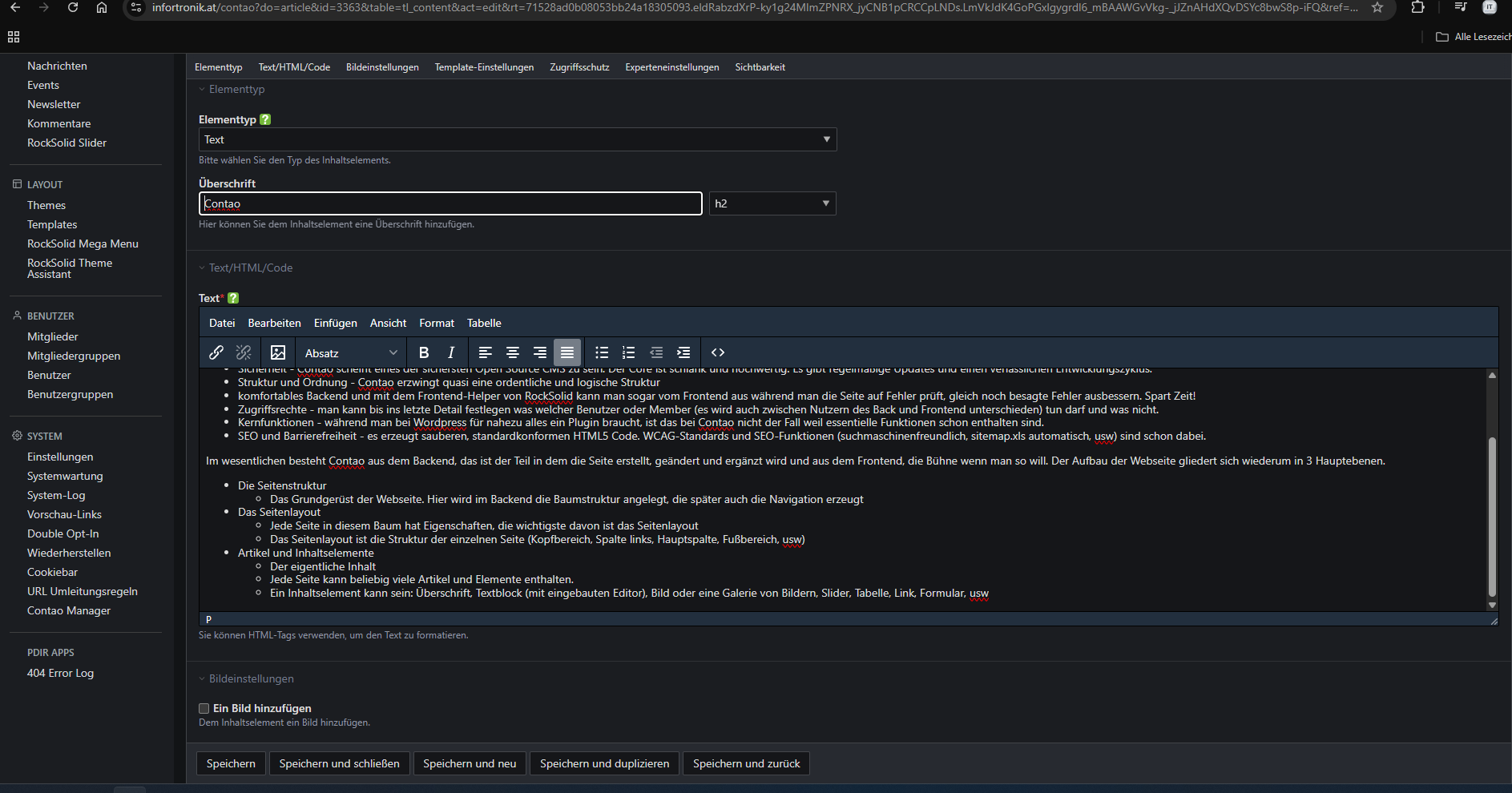1512x793 pixels.
Task: Insert a bulleted list
Action: (x=602, y=352)
